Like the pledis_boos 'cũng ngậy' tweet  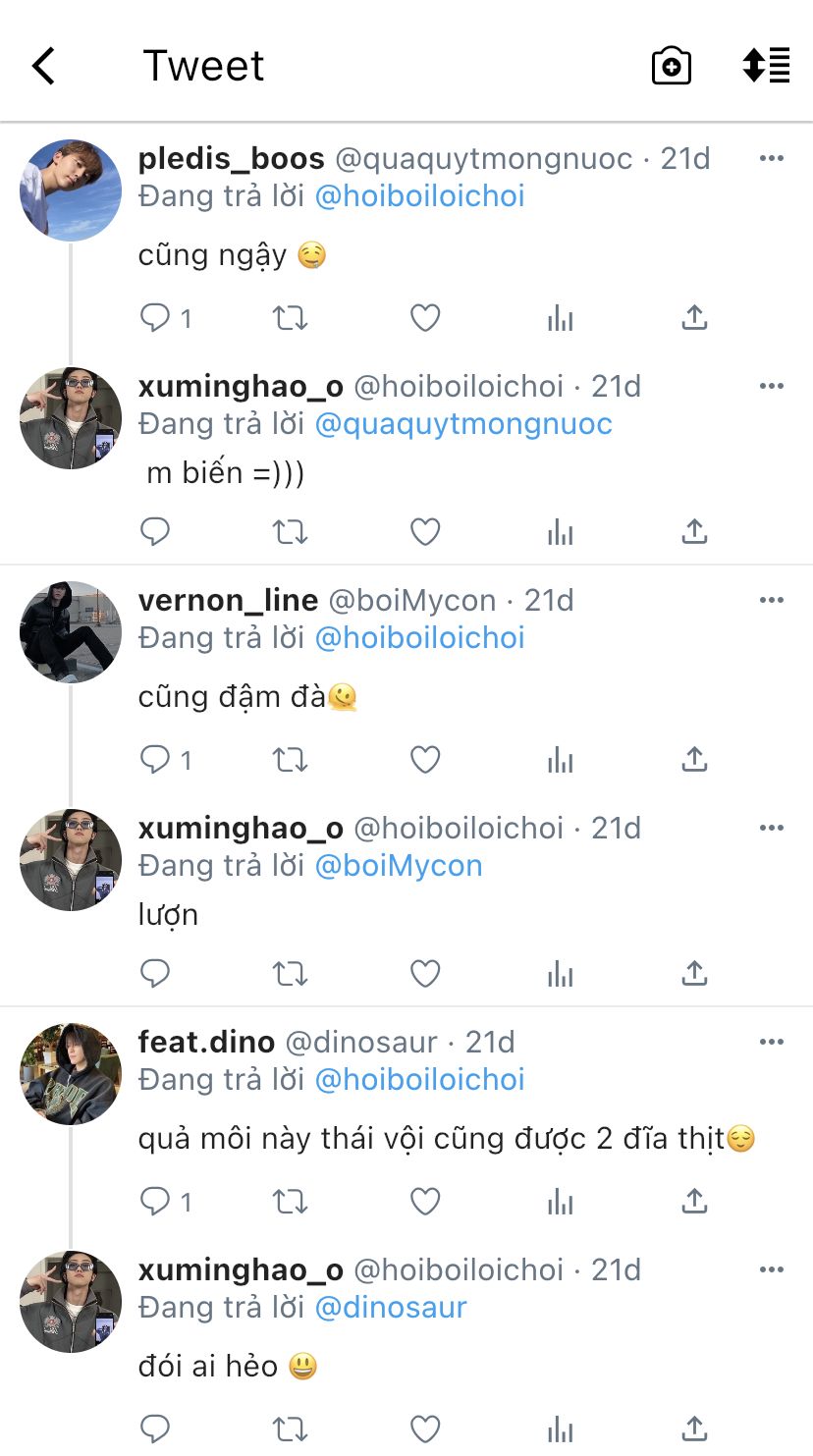point(424,317)
